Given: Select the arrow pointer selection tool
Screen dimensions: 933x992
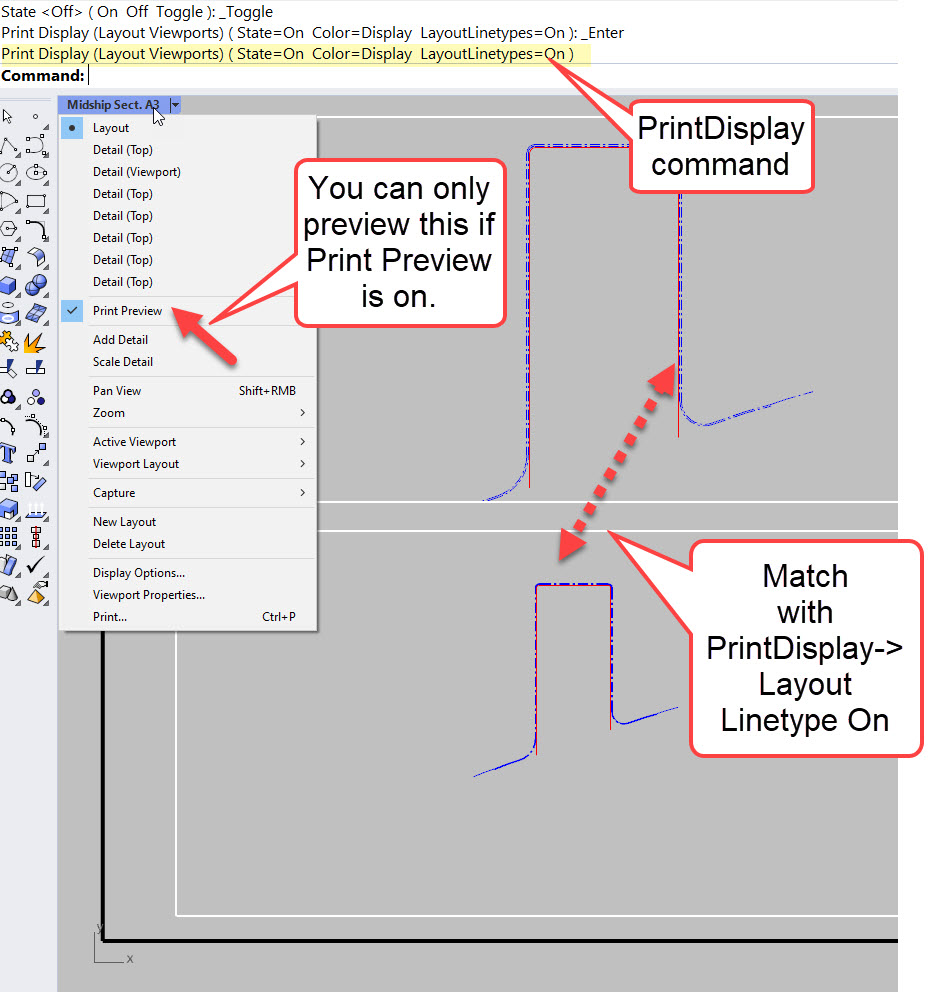Looking at the screenshot, I should coord(8,116).
